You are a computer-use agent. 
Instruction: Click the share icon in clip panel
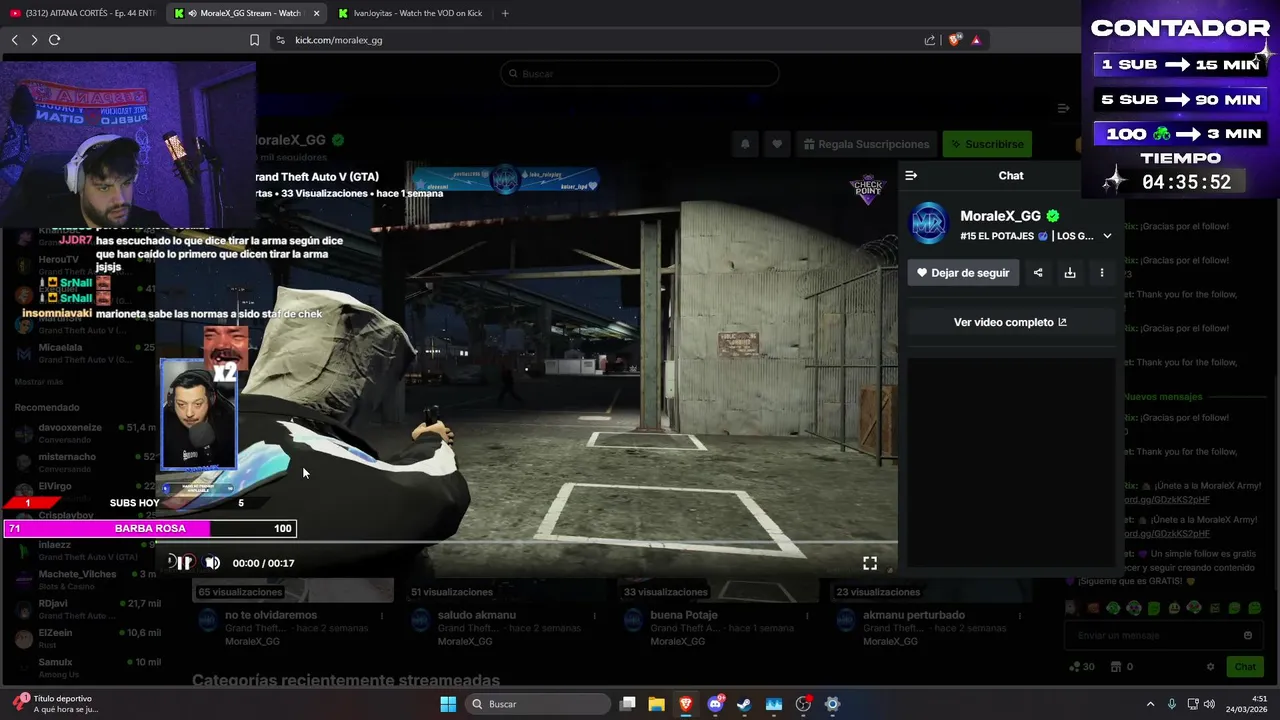pos(1038,273)
